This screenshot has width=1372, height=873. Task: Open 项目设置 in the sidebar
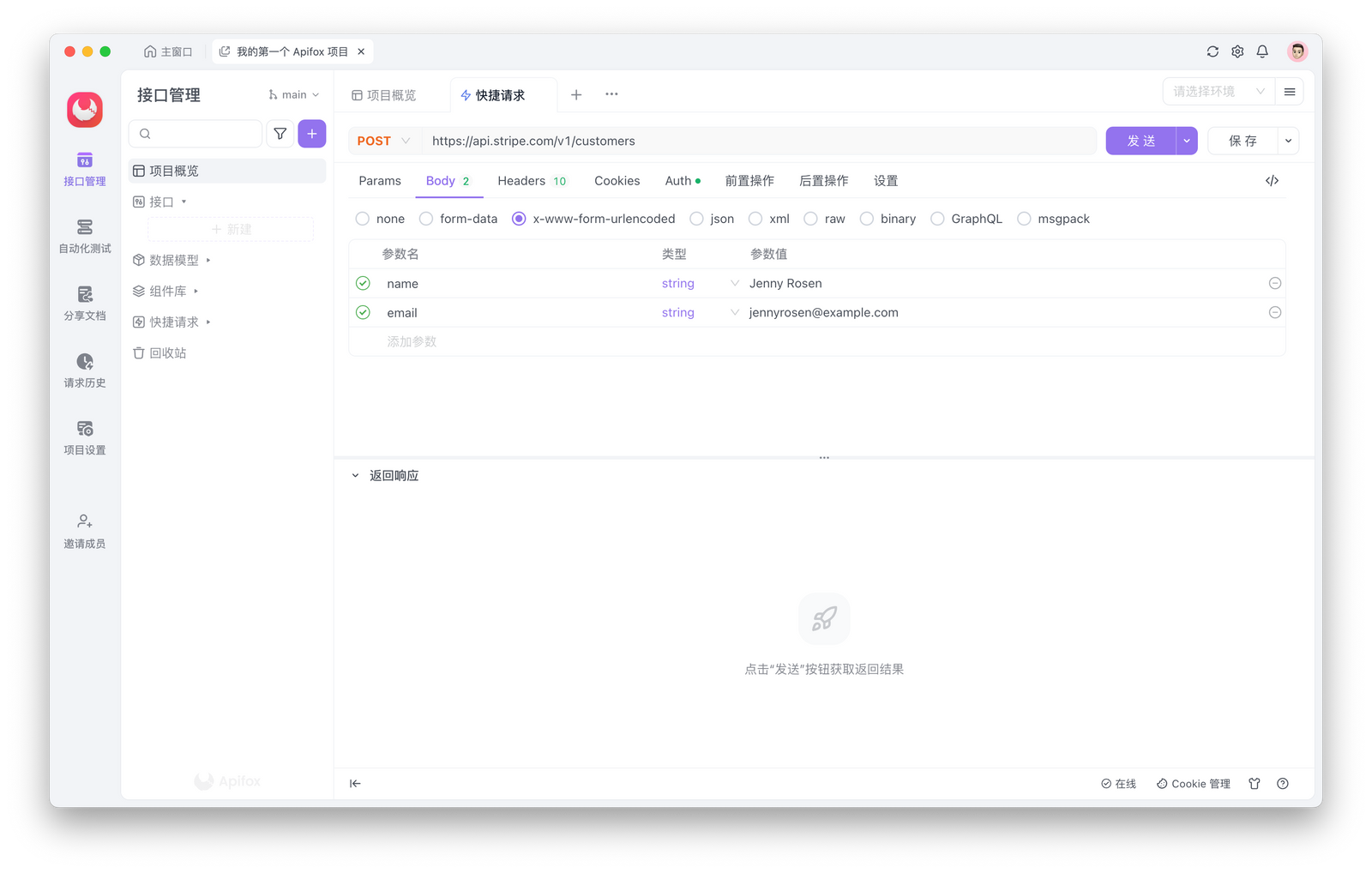[x=83, y=437]
